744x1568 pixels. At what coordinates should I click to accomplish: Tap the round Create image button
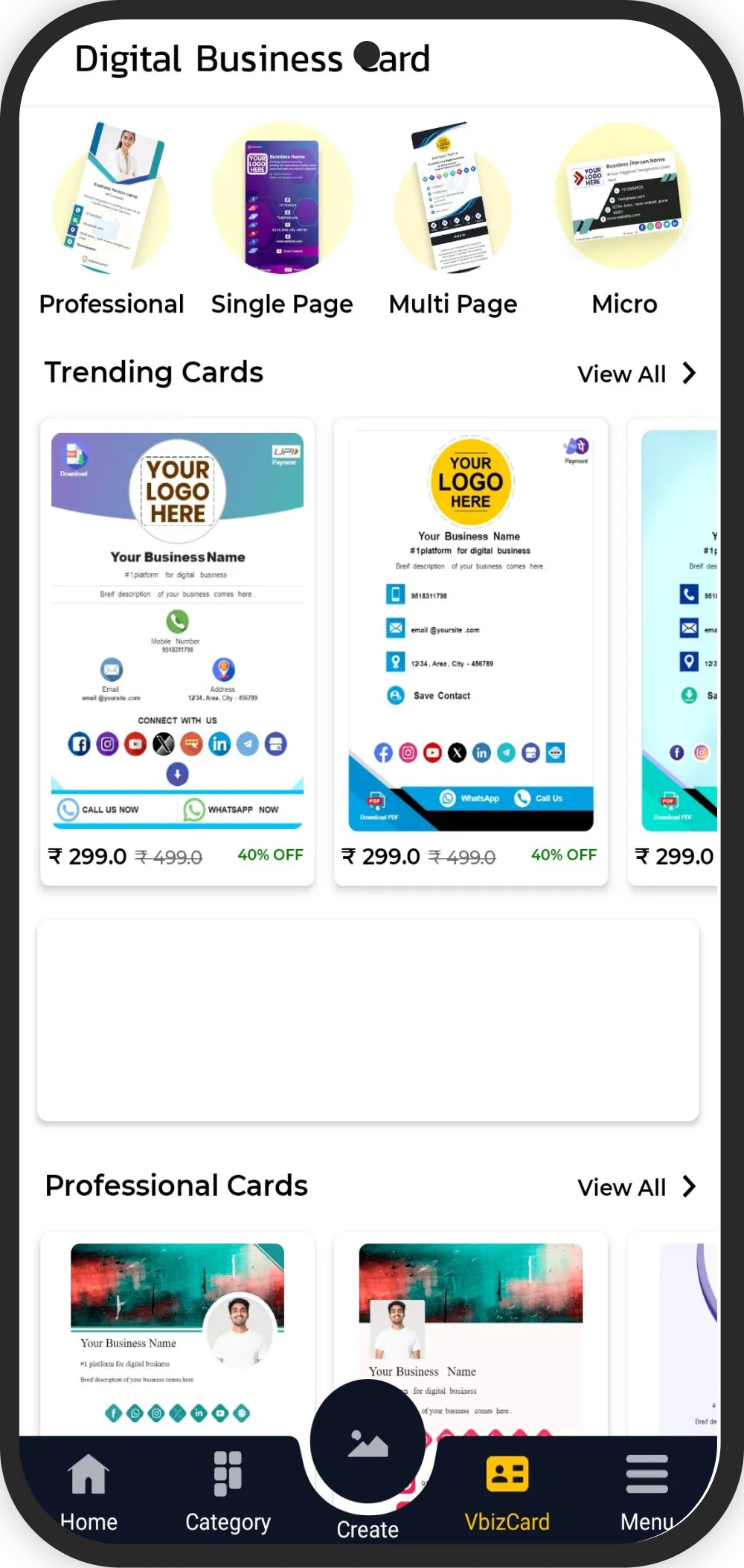click(368, 1442)
